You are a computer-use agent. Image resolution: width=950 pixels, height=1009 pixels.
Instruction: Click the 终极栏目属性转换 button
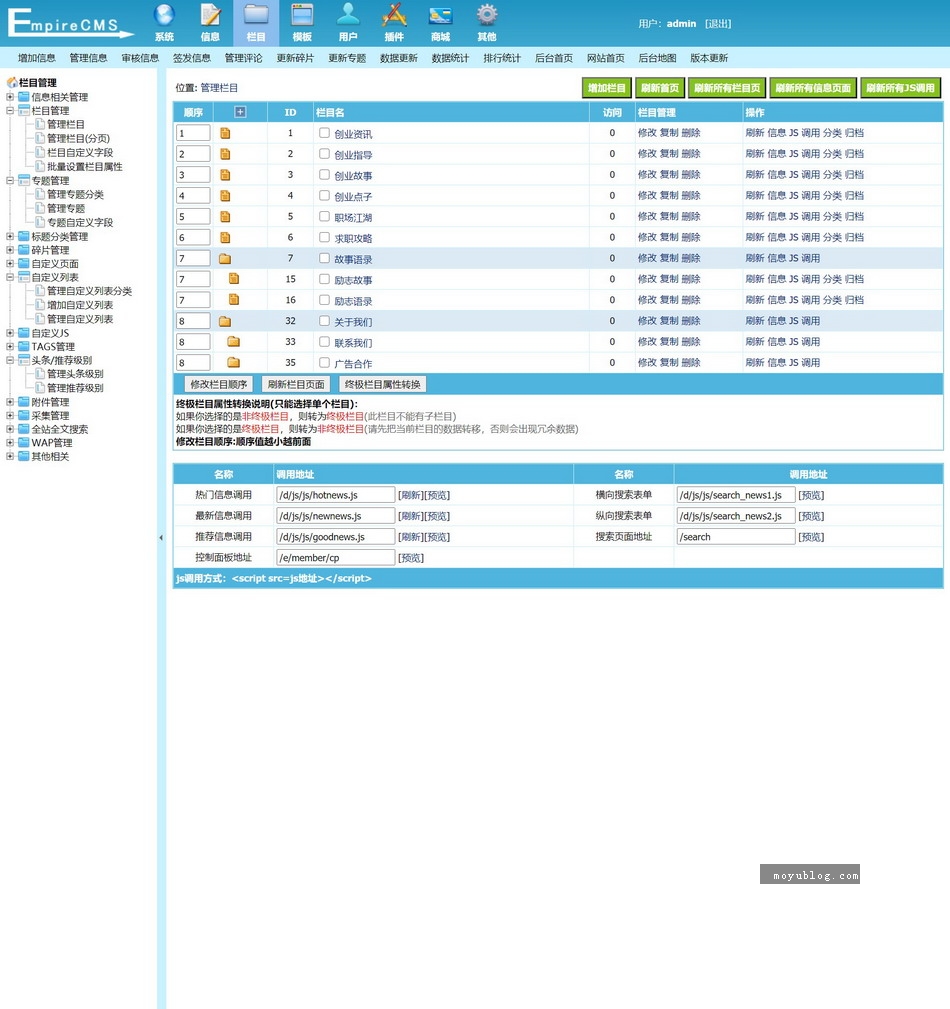[382, 384]
